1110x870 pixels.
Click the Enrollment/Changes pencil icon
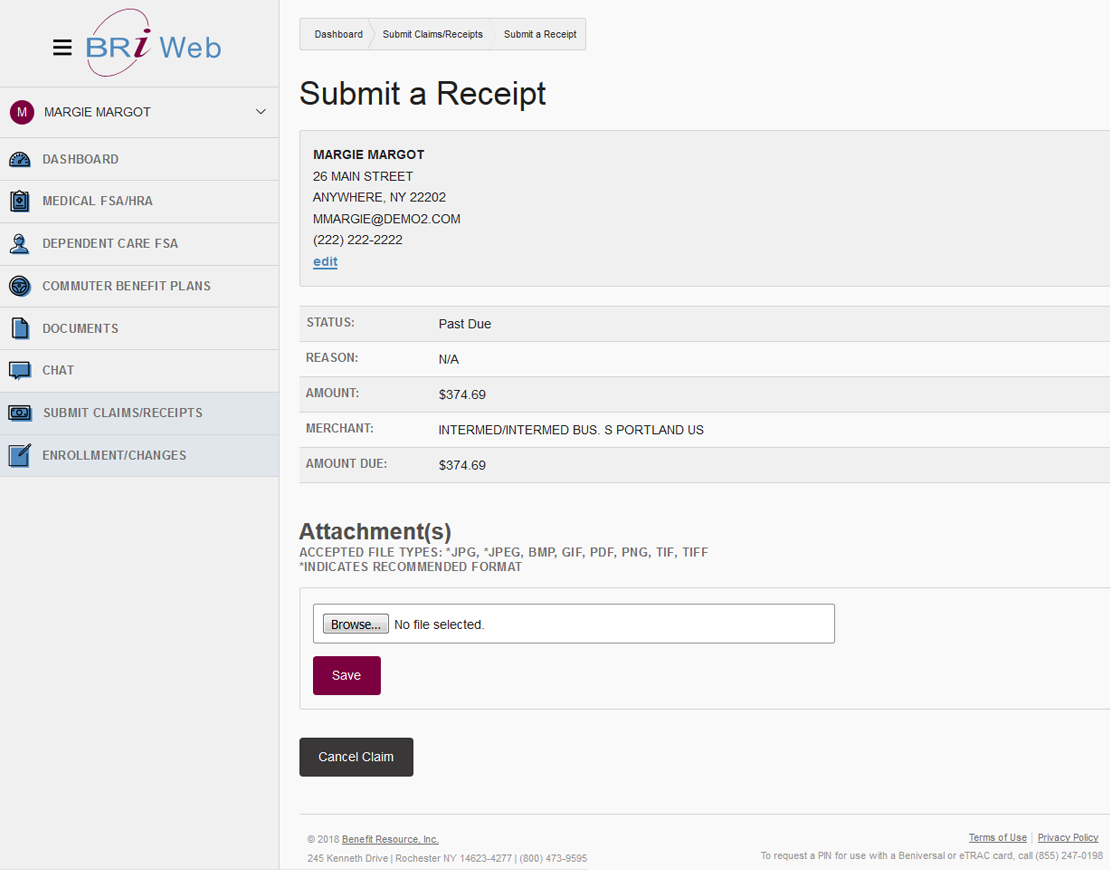click(20, 455)
